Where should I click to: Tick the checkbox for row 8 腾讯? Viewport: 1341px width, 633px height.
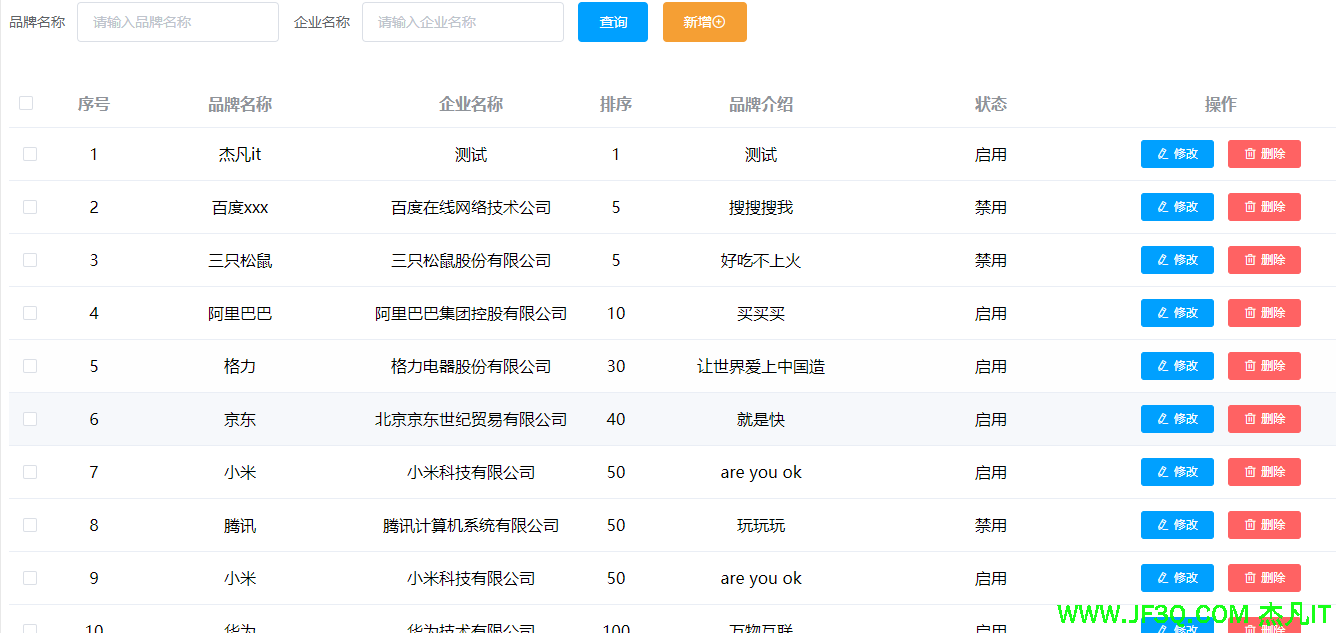pyautogui.click(x=30, y=525)
